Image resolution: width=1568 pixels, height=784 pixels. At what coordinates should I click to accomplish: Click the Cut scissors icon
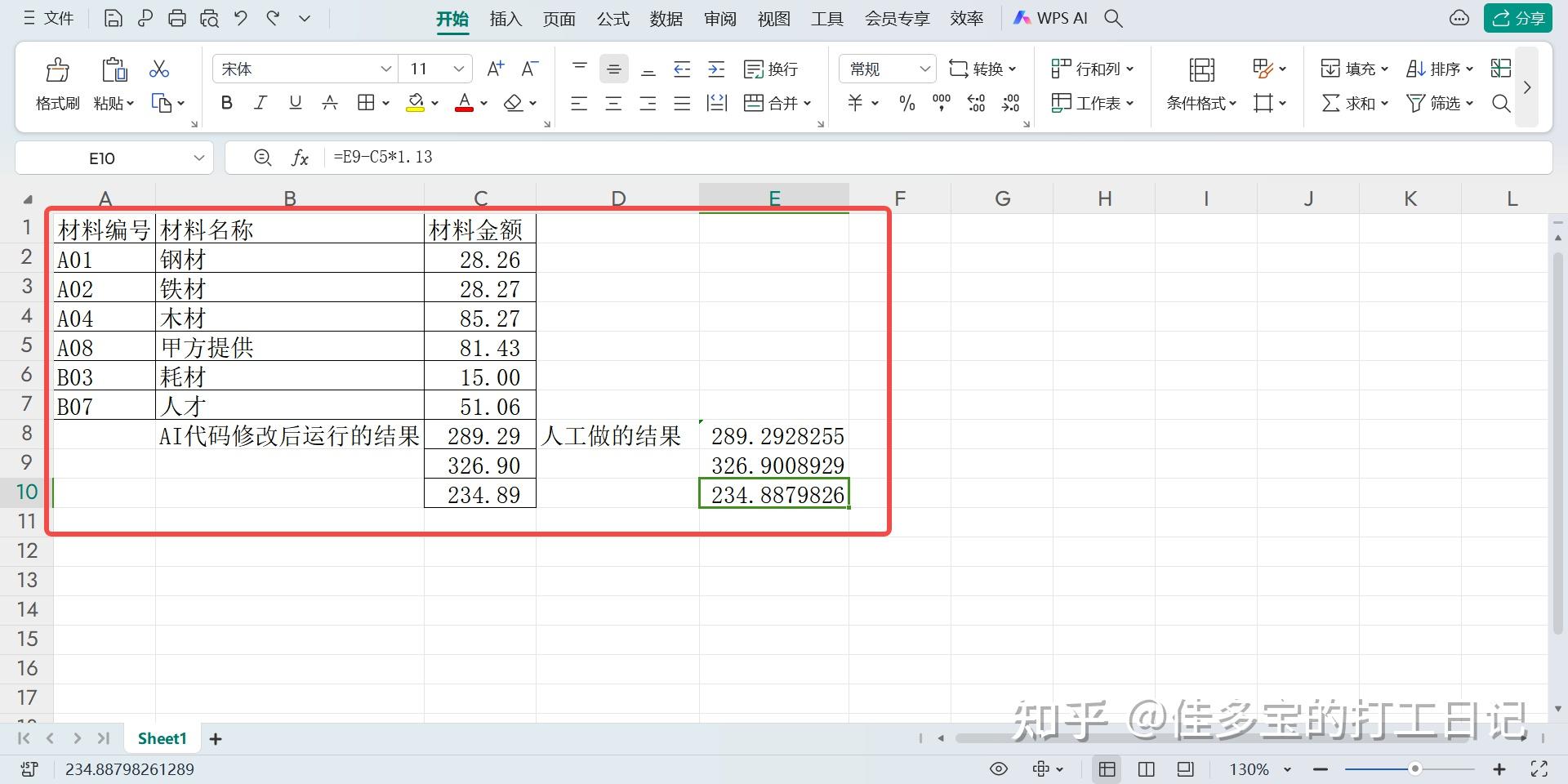coord(159,69)
